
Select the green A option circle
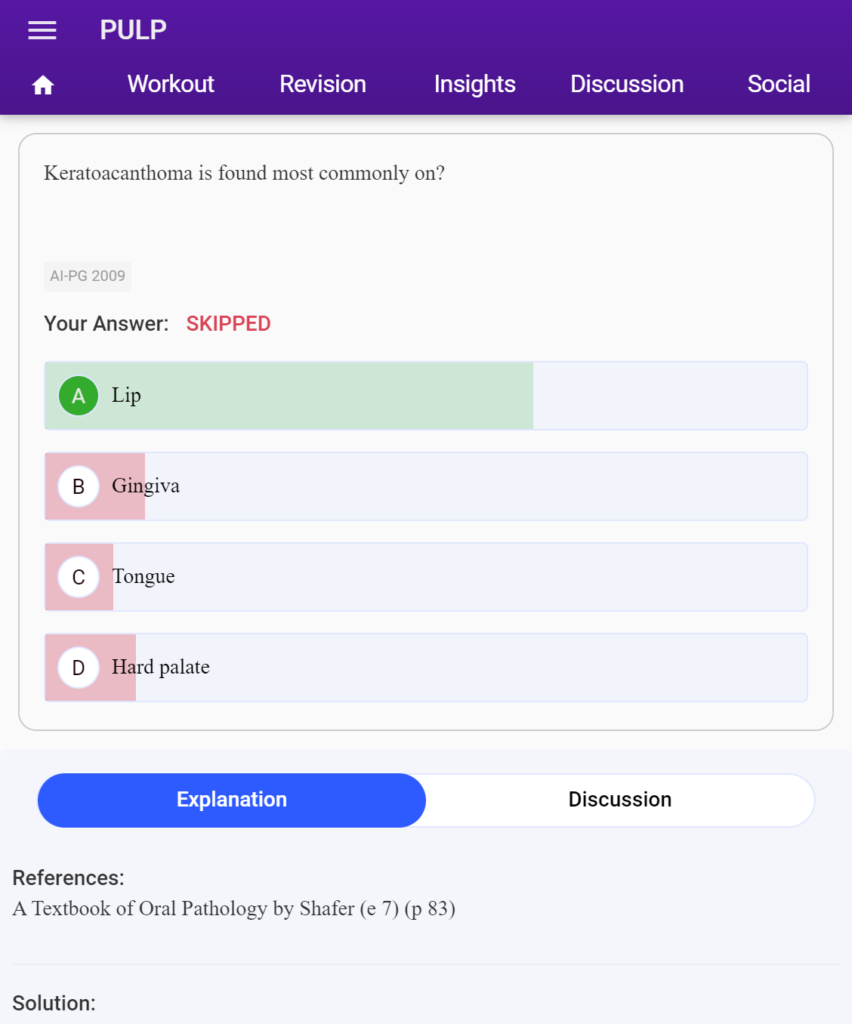(x=78, y=396)
